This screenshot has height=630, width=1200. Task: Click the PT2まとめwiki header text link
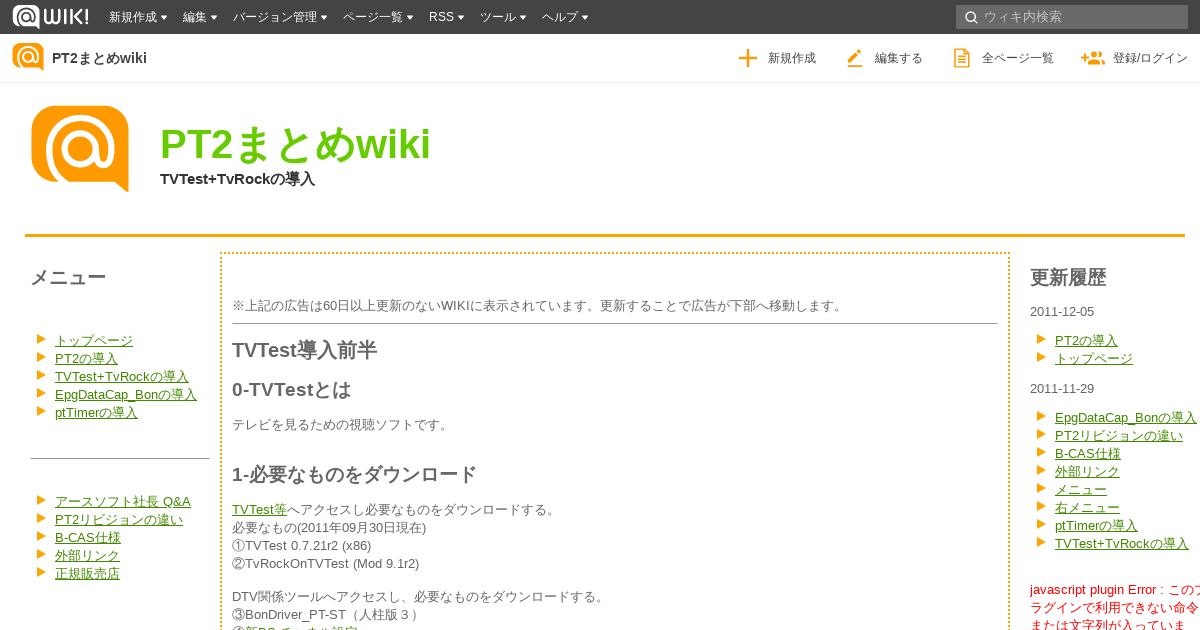pos(99,58)
